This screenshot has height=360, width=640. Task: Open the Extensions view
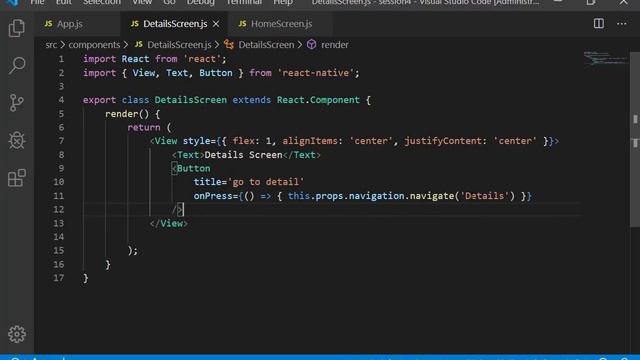[x=17, y=178]
